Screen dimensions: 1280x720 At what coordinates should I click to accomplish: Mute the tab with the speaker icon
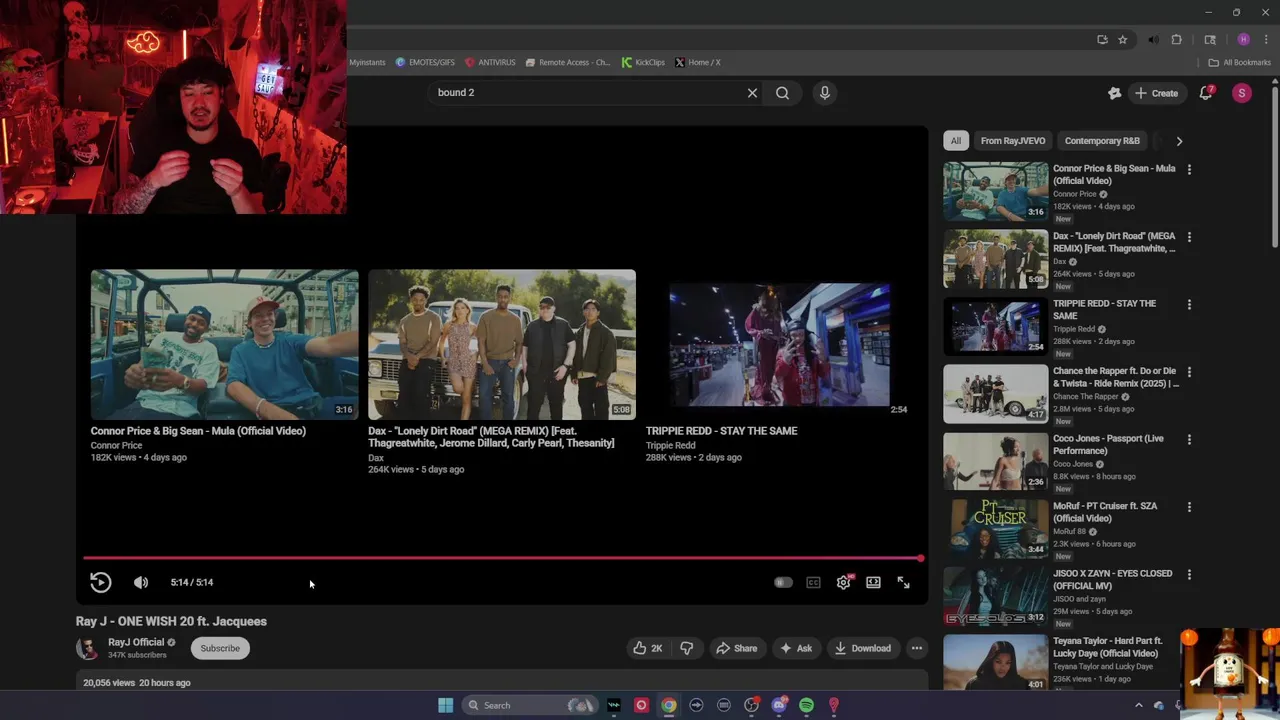coord(1153,40)
